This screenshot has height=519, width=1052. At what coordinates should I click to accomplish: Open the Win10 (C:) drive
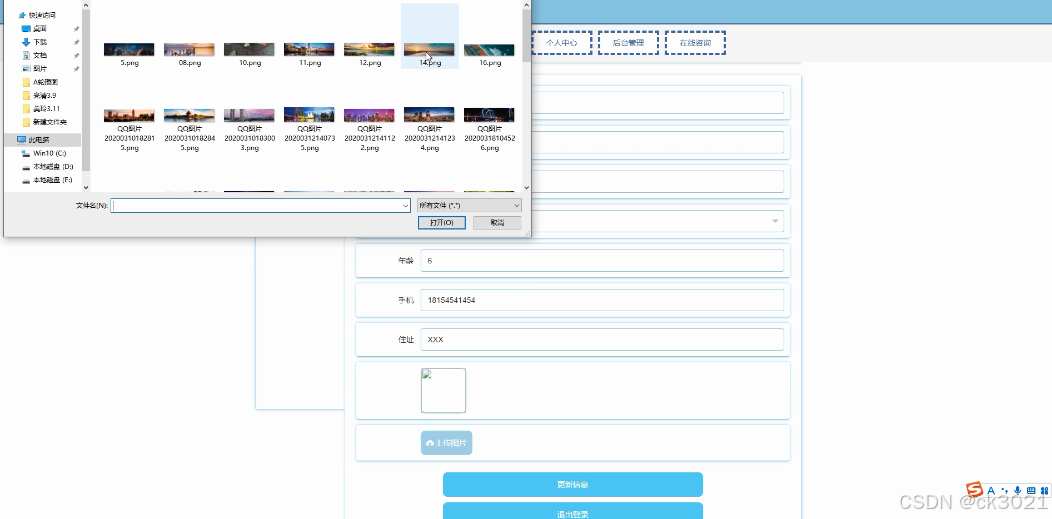point(44,154)
